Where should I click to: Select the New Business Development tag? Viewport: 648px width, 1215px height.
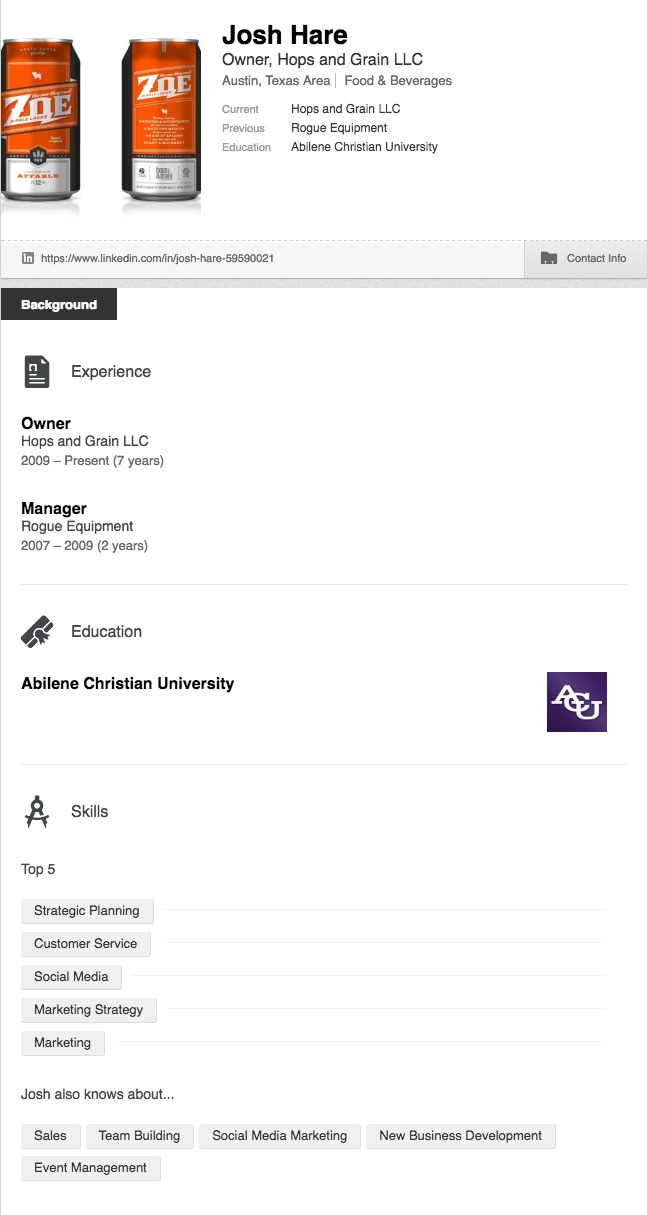460,1136
